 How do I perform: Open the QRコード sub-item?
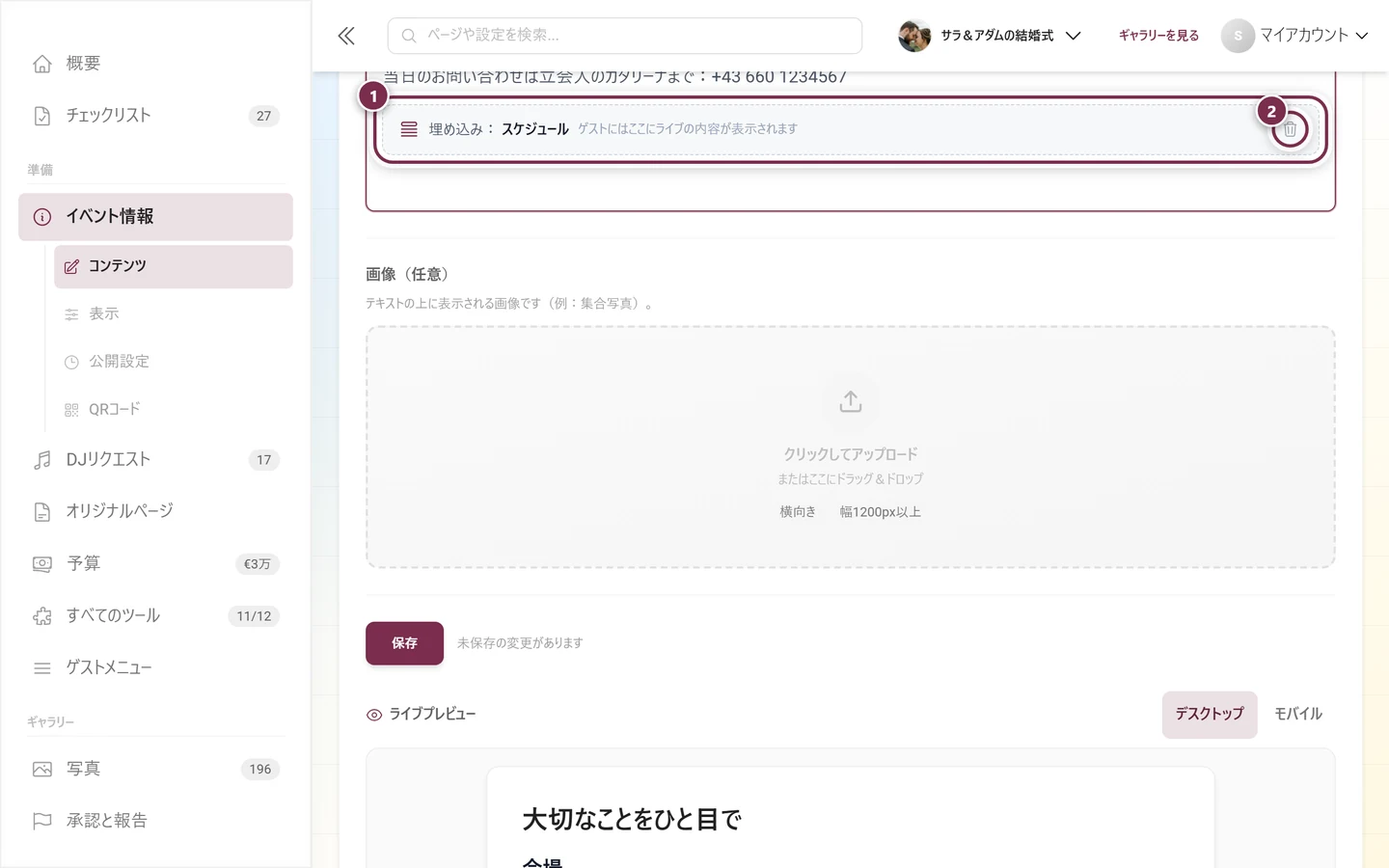pos(174,410)
